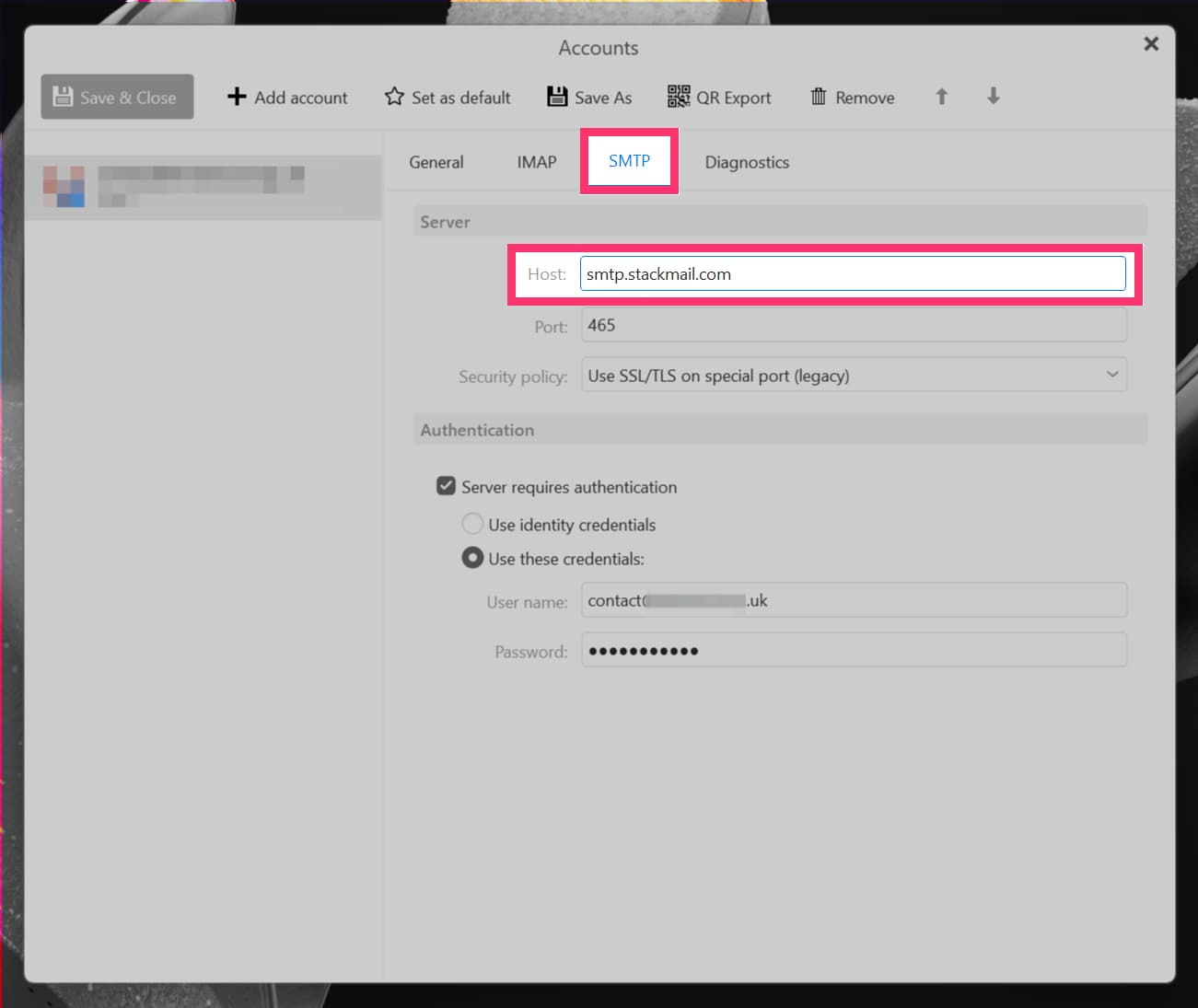Image resolution: width=1198 pixels, height=1008 pixels.
Task: Go to the Diagnostics tab
Action: click(747, 162)
